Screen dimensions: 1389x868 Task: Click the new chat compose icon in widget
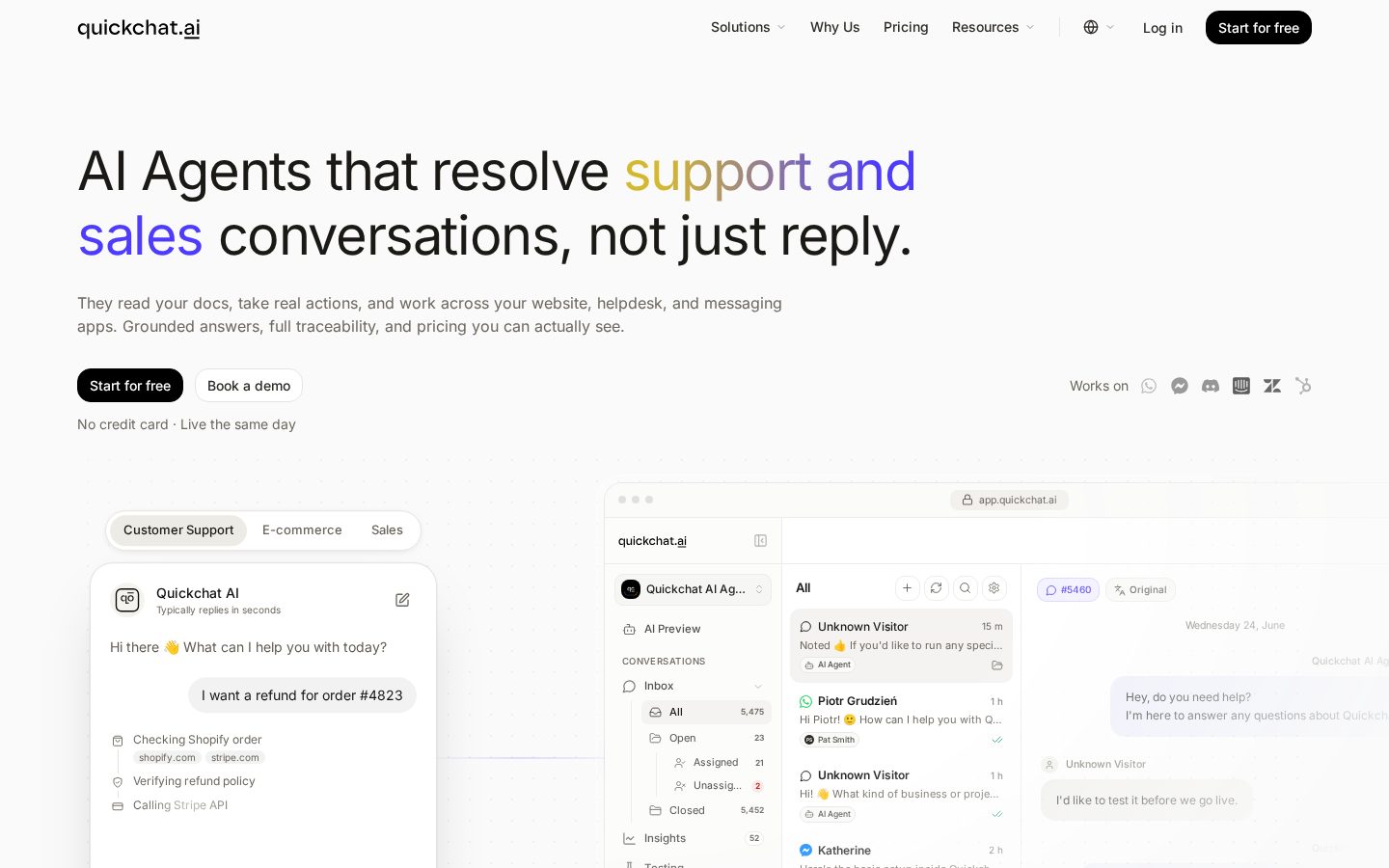click(402, 600)
